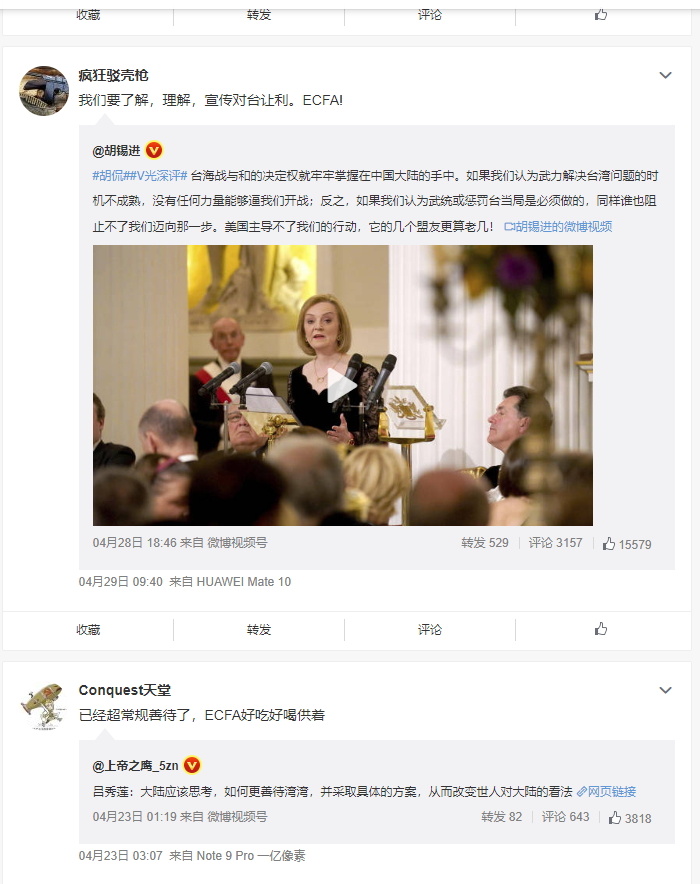Play the embedded video in 胡锡进's post
700x884 pixels.
pos(342,386)
